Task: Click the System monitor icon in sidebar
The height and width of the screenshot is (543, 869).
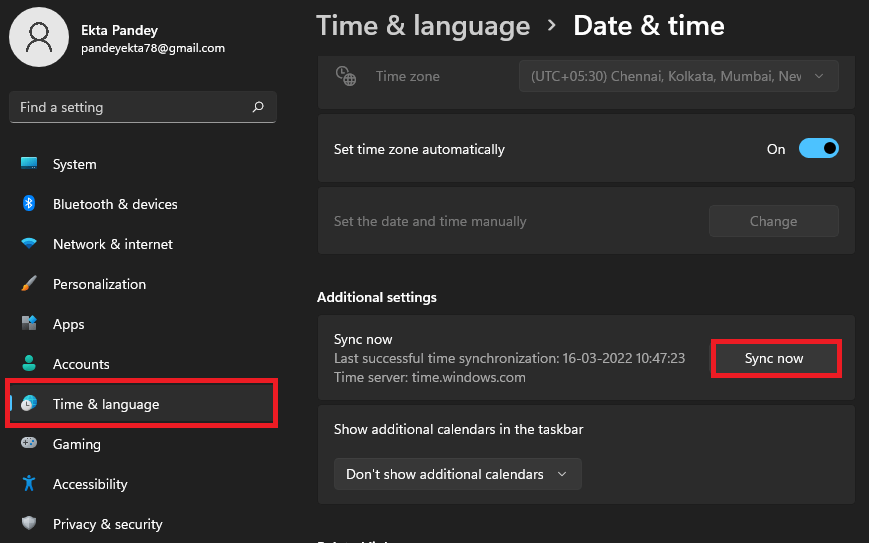Action: [x=29, y=164]
